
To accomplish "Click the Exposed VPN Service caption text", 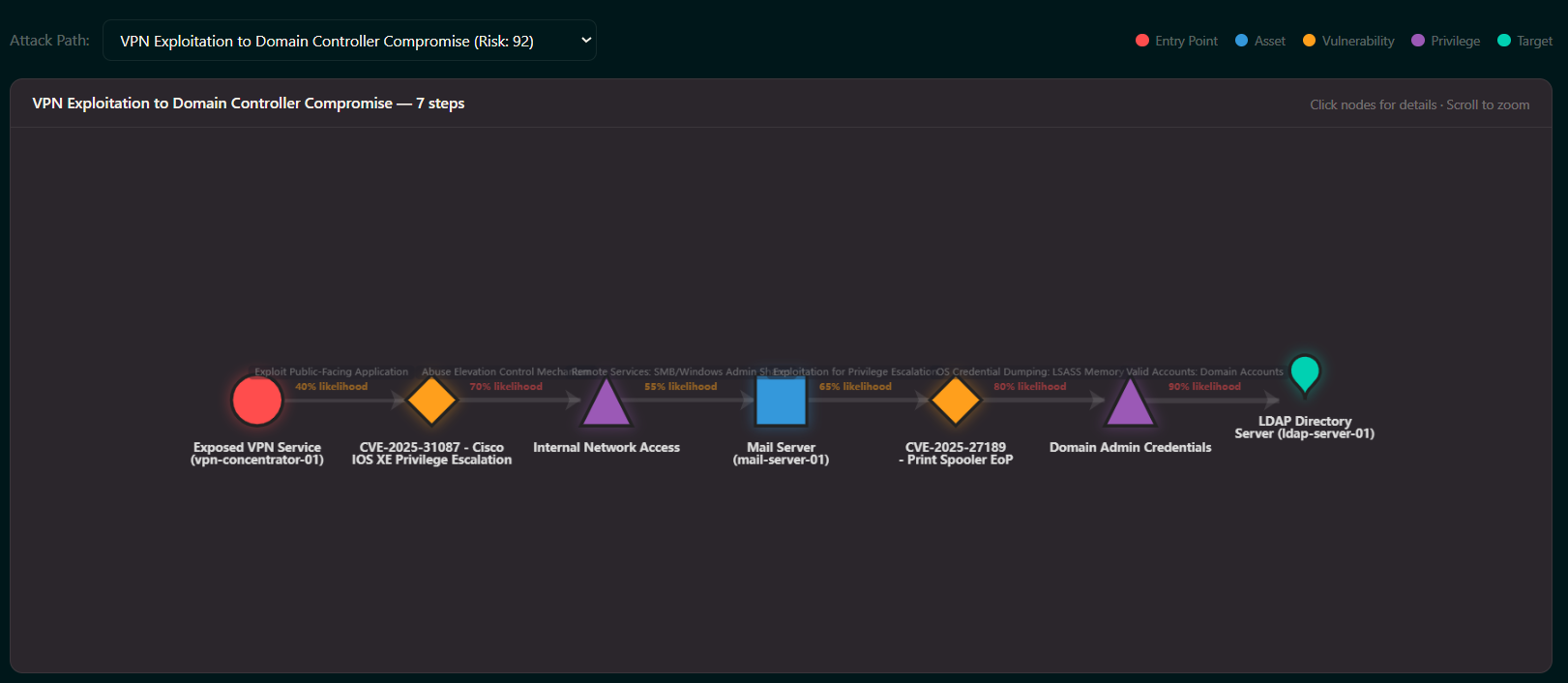I will tap(257, 454).
